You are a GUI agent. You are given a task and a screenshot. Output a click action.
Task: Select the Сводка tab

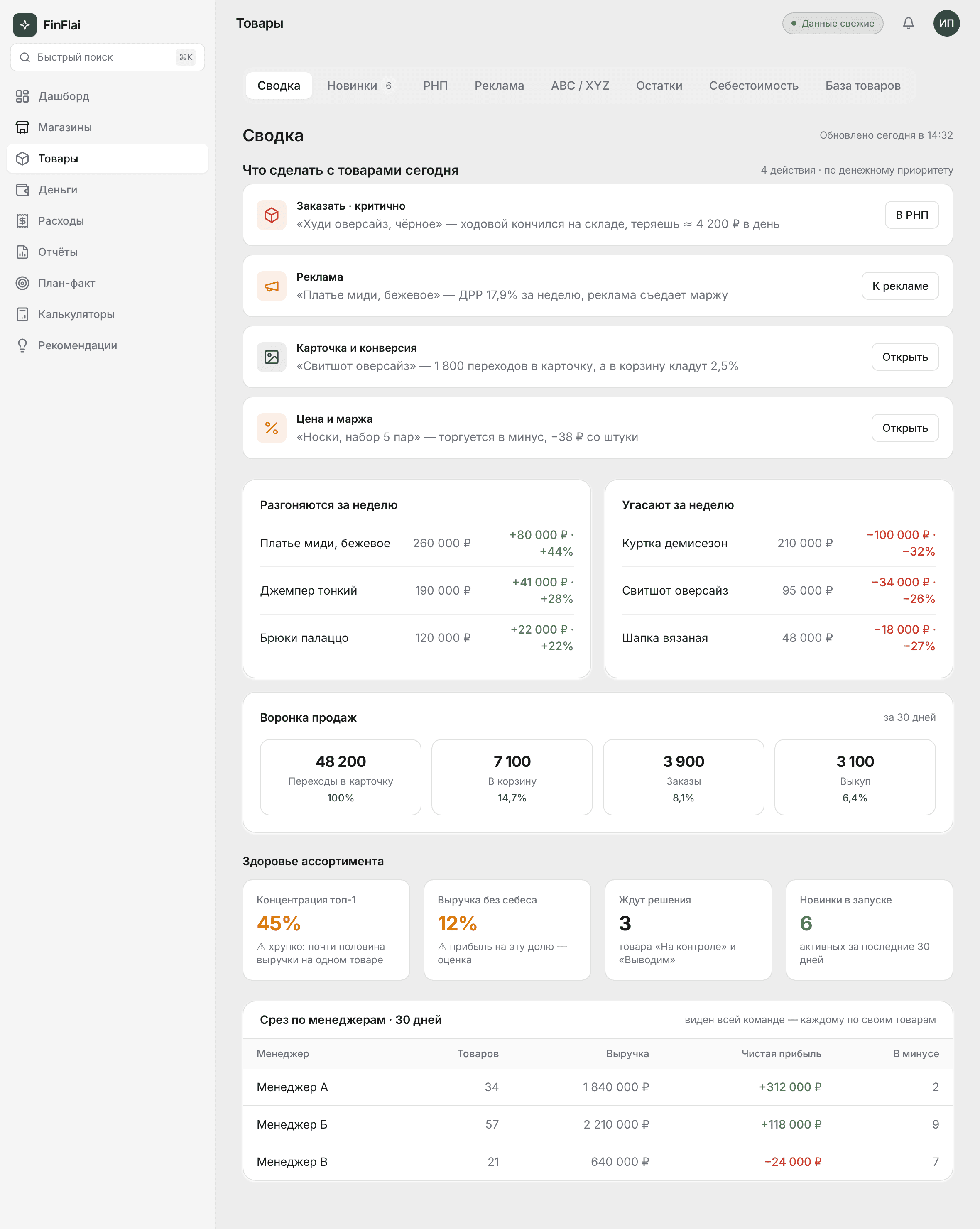point(279,86)
